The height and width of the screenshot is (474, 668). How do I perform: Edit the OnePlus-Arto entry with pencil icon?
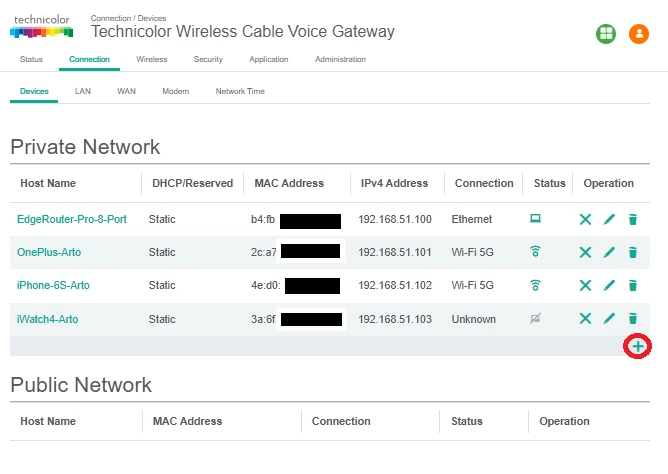(x=609, y=252)
